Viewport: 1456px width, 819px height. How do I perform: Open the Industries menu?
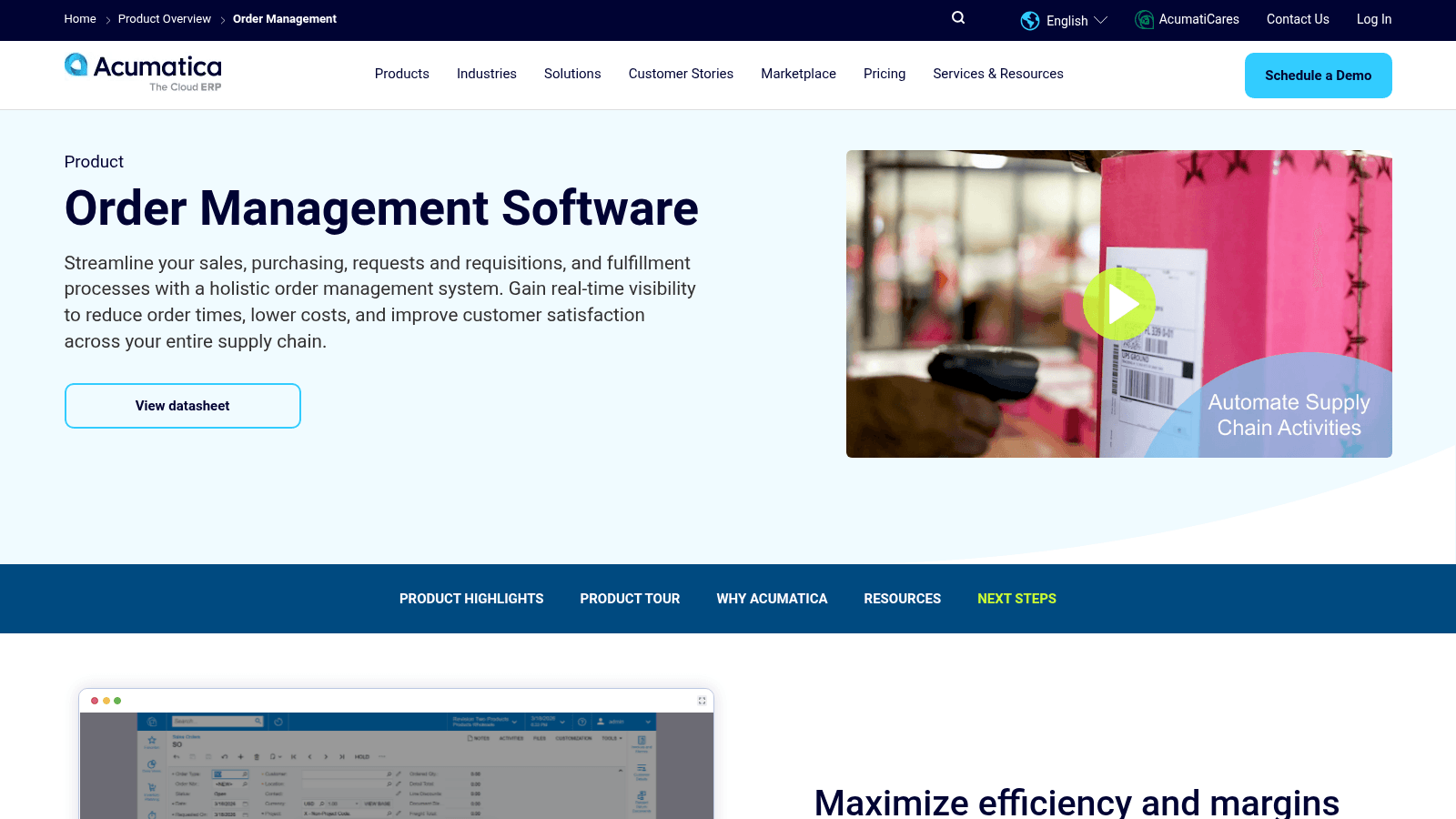click(x=487, y=74)
